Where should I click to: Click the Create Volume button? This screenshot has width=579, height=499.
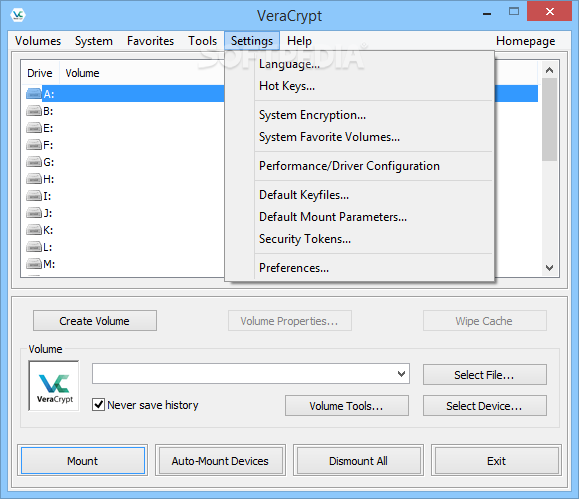[95, 321]
